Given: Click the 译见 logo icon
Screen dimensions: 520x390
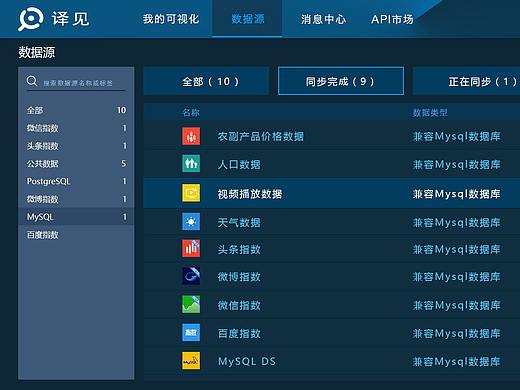Looking at the screenshot, I should (30, 19).
